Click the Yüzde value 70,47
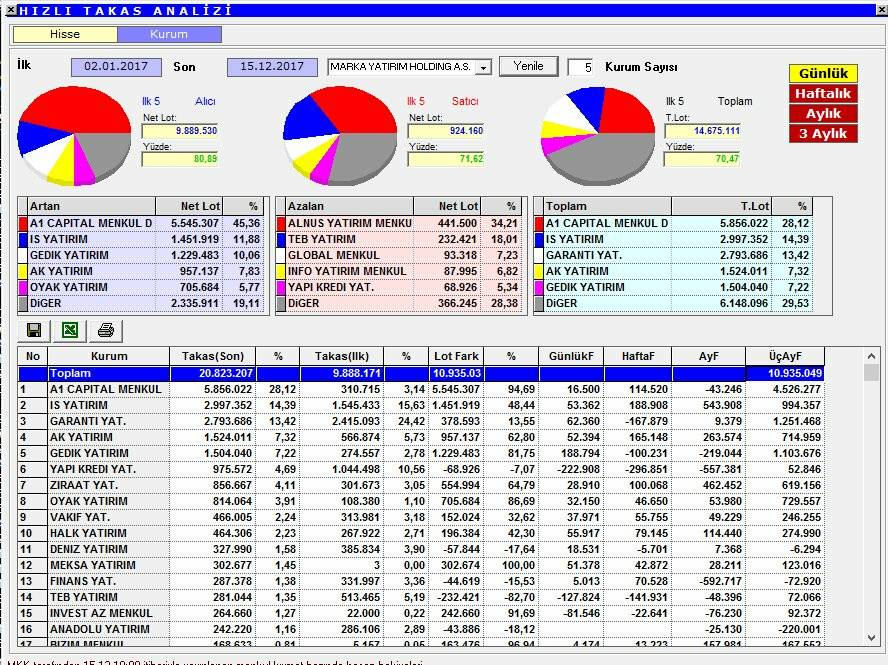The height and width of the screenshot is (665, 888). (702, 159)
